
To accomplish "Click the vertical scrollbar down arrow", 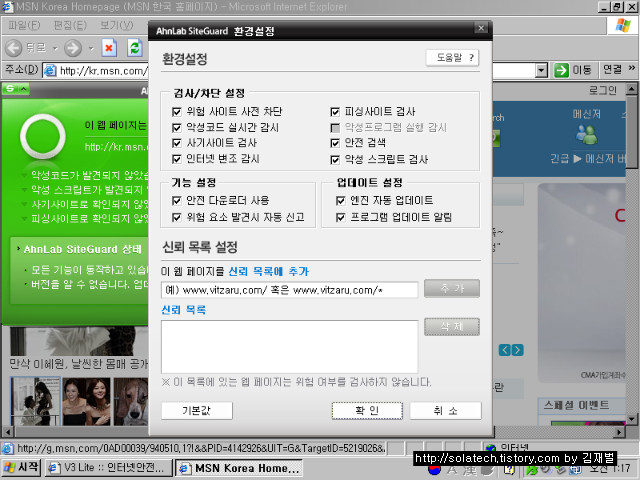I will pyautogui.click(x=631, y=419).
